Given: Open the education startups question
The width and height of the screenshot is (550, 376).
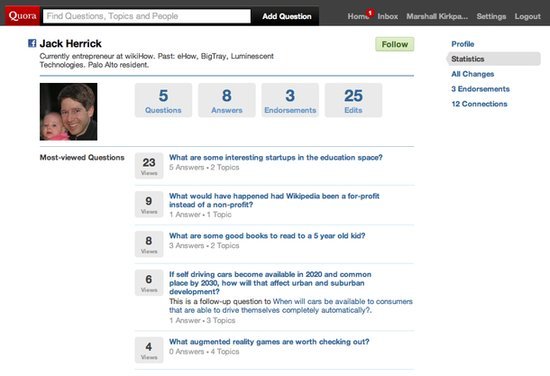Looking at the screenshot, I should point(276,157).
